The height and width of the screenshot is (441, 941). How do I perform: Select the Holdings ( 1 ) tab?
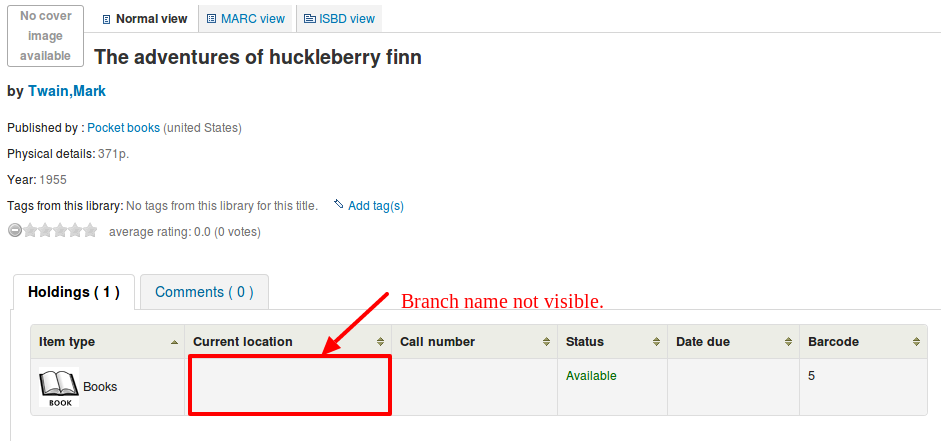click(74, 292)
